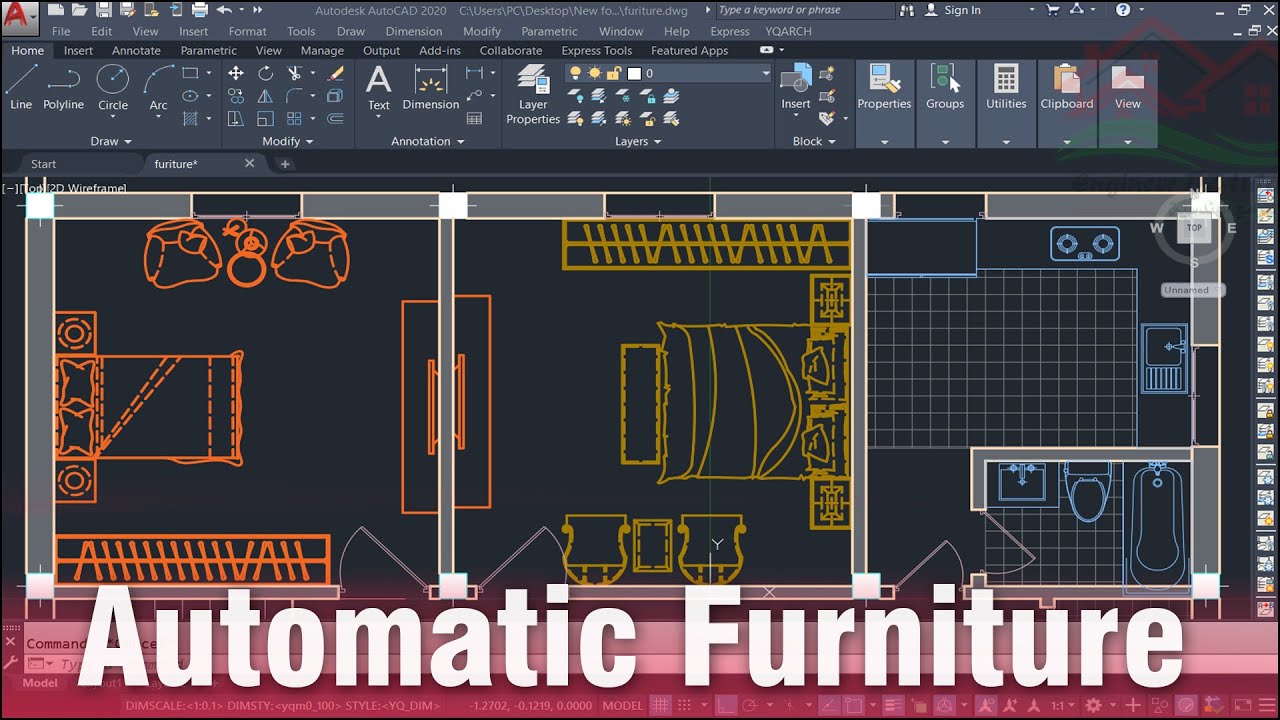Select the Hatch tool
This screenshot has width=1280, height=720.
point(190,118)
